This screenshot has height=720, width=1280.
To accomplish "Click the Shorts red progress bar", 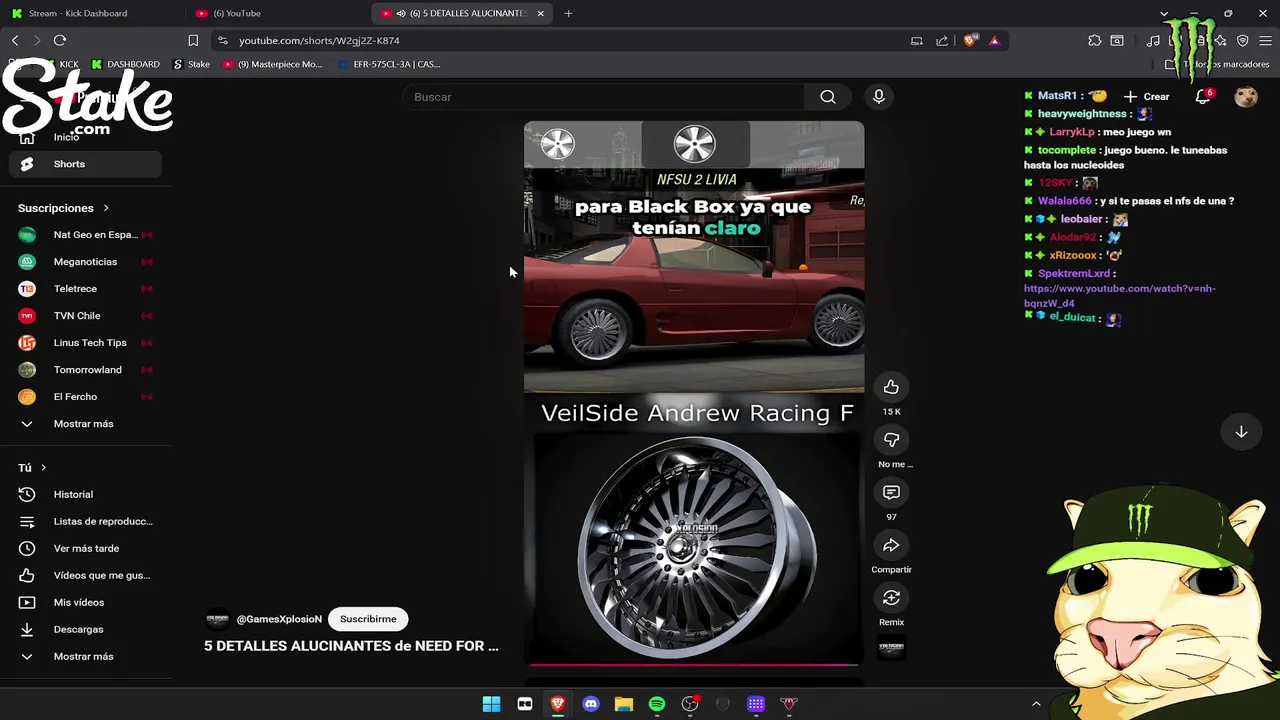I will 694,664.
